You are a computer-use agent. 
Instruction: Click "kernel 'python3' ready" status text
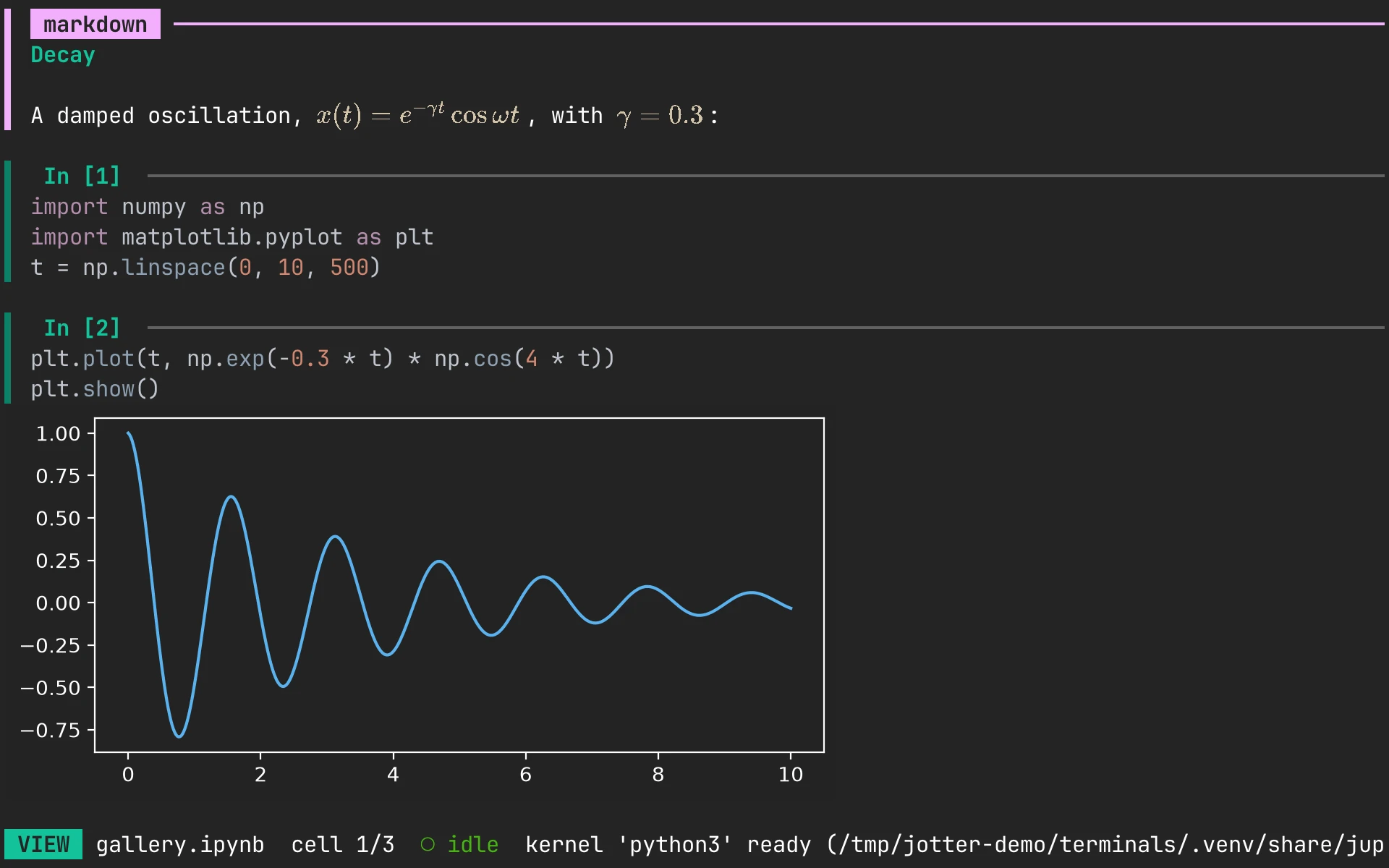coord(668,844)
